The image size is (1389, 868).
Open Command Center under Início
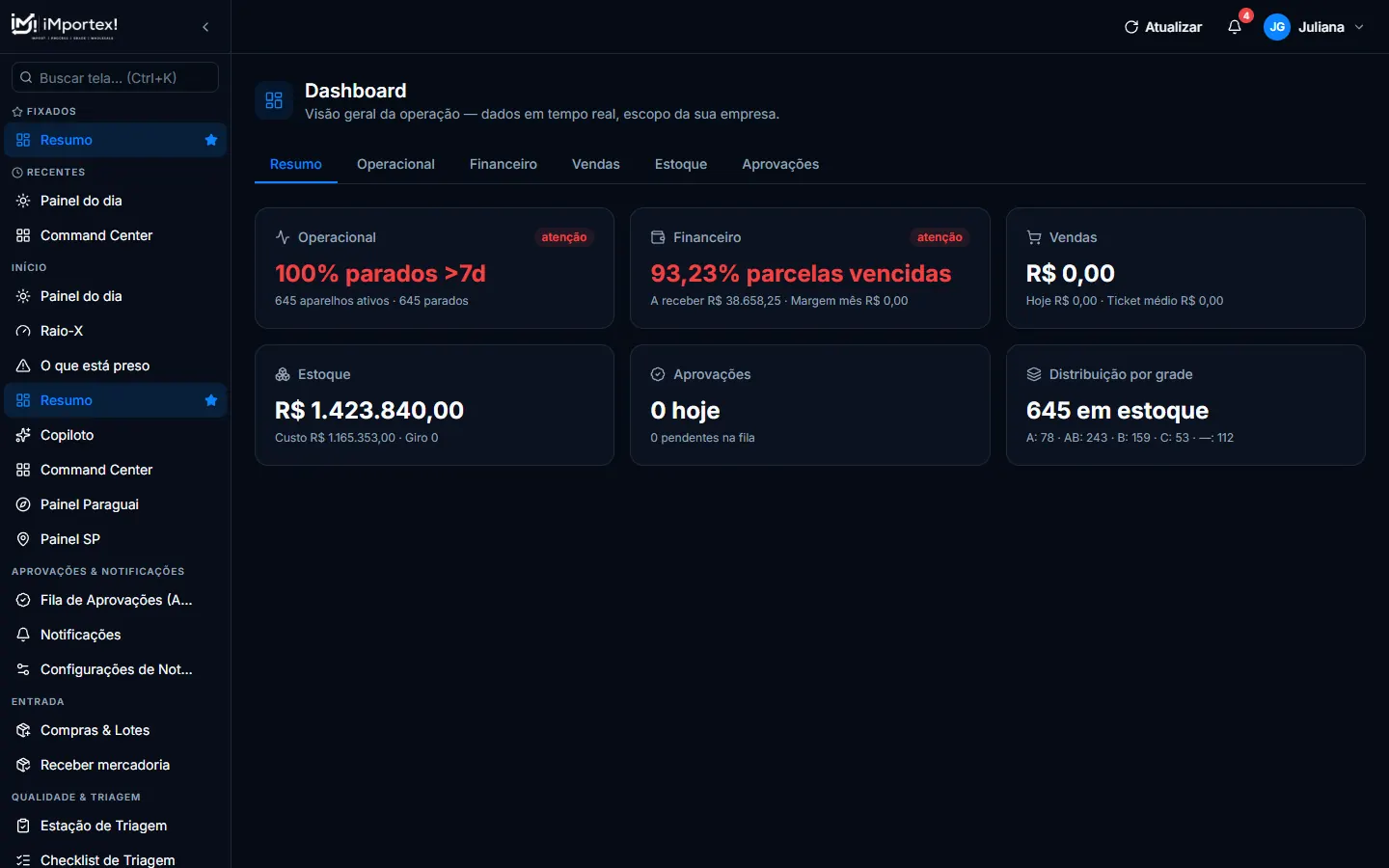(115, 470)
